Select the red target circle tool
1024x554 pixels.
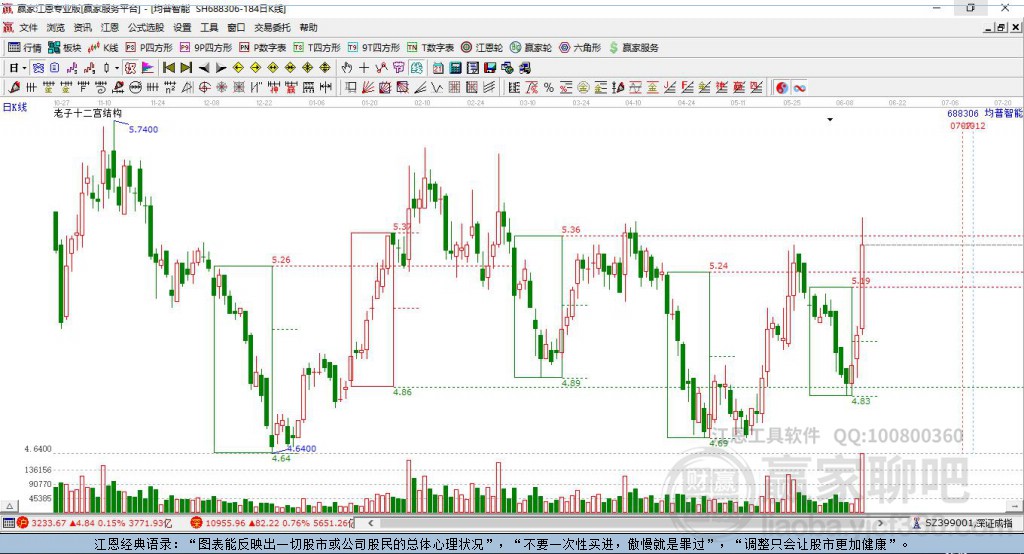click(204, 88)
